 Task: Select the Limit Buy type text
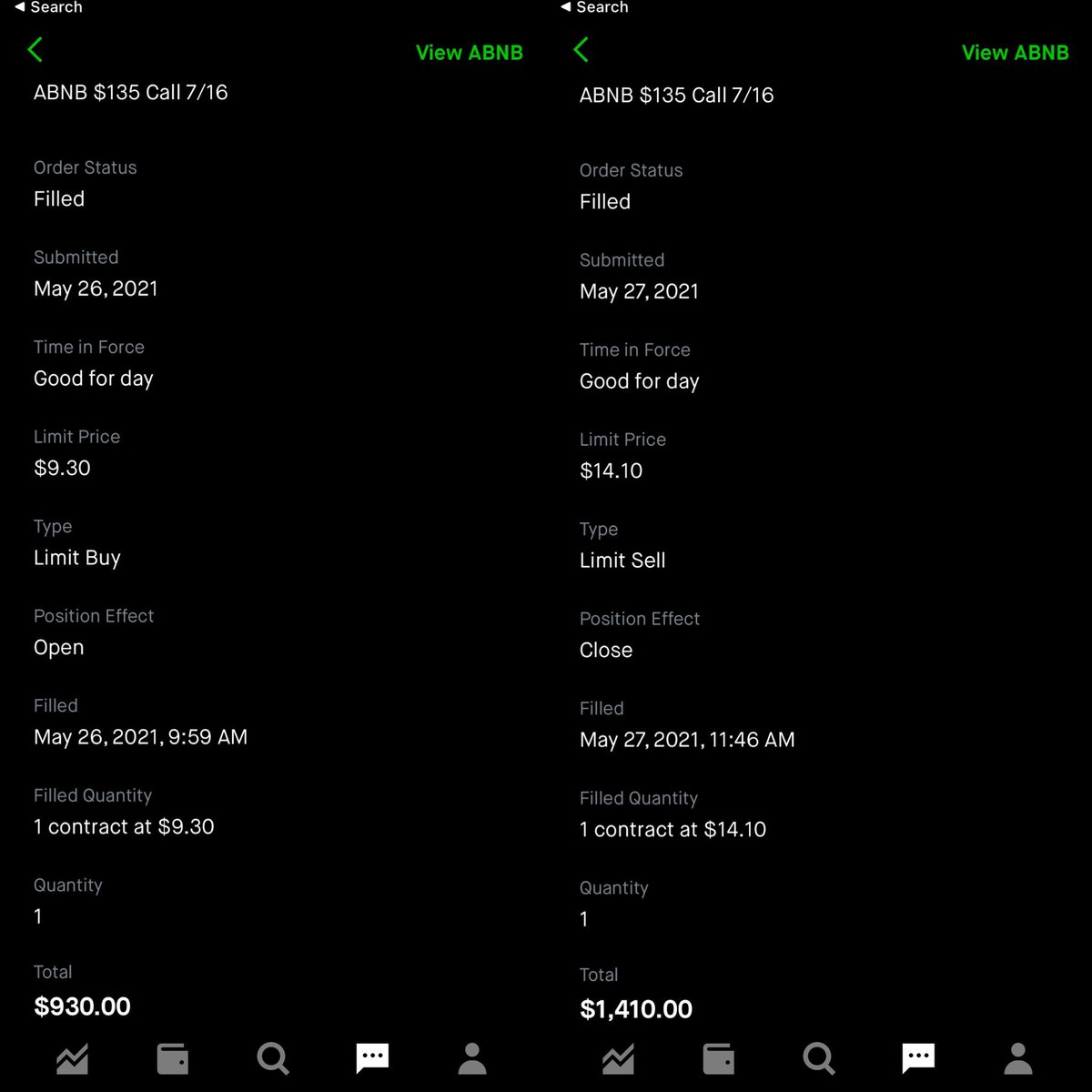77,558
